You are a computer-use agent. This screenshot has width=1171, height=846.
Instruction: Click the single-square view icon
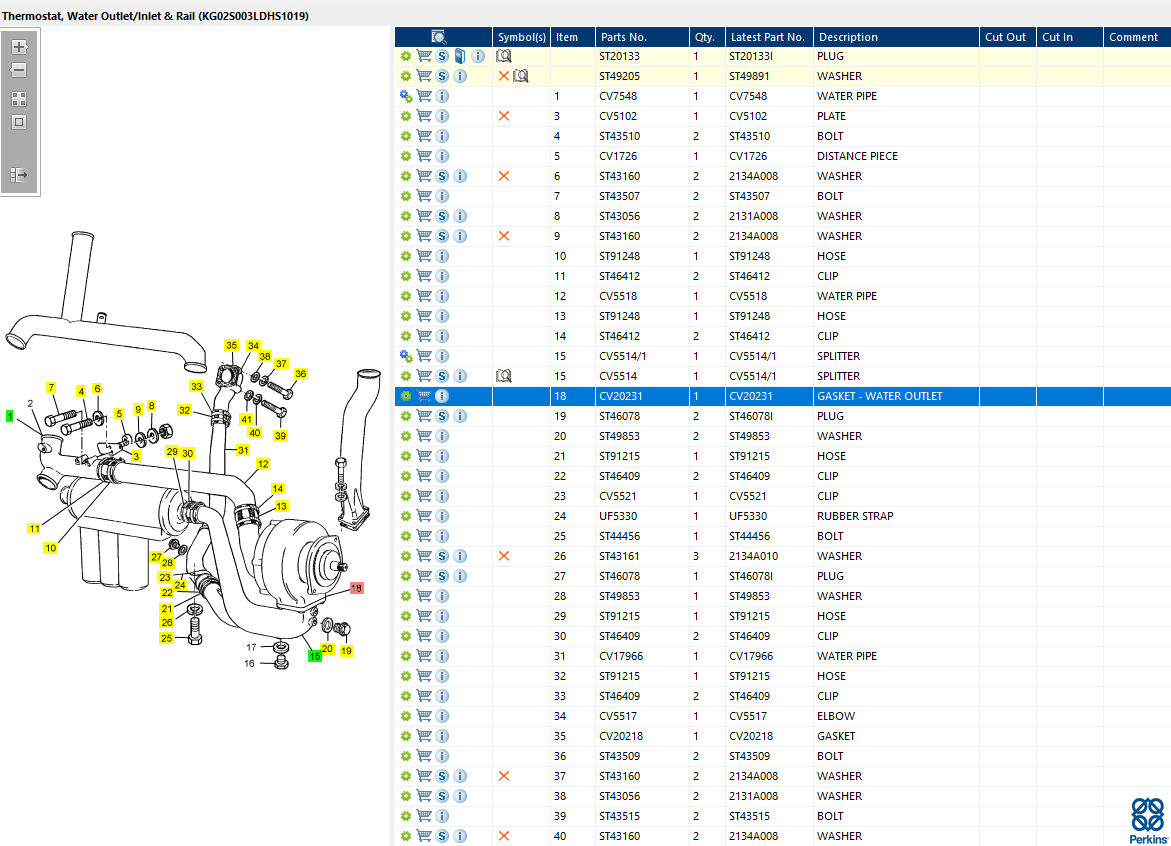pyautogui.click(x=19, y=122)
